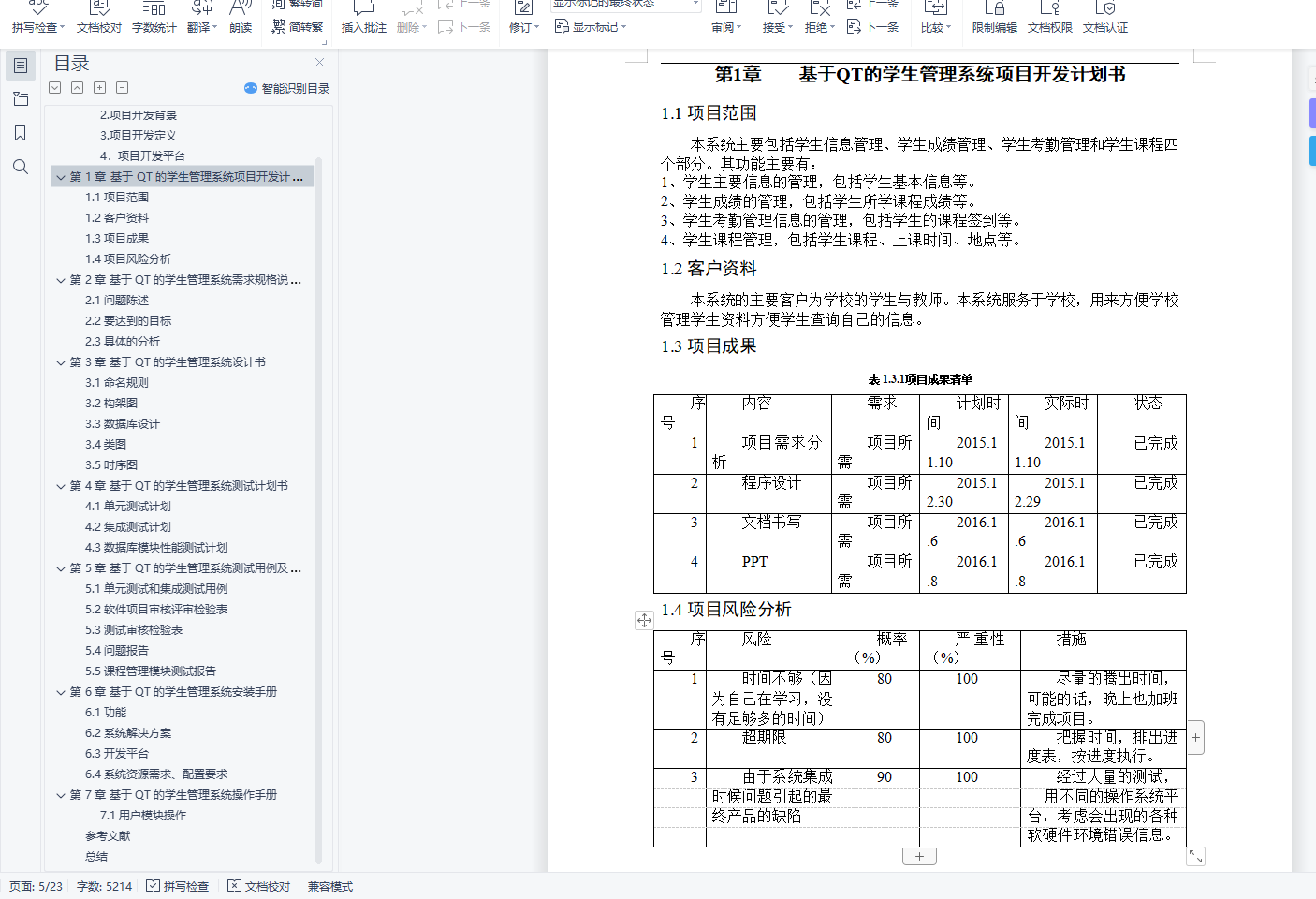Go to next revision 下一条 beside 拒绝
This screenshot has width=1316, height=899.
872,27
